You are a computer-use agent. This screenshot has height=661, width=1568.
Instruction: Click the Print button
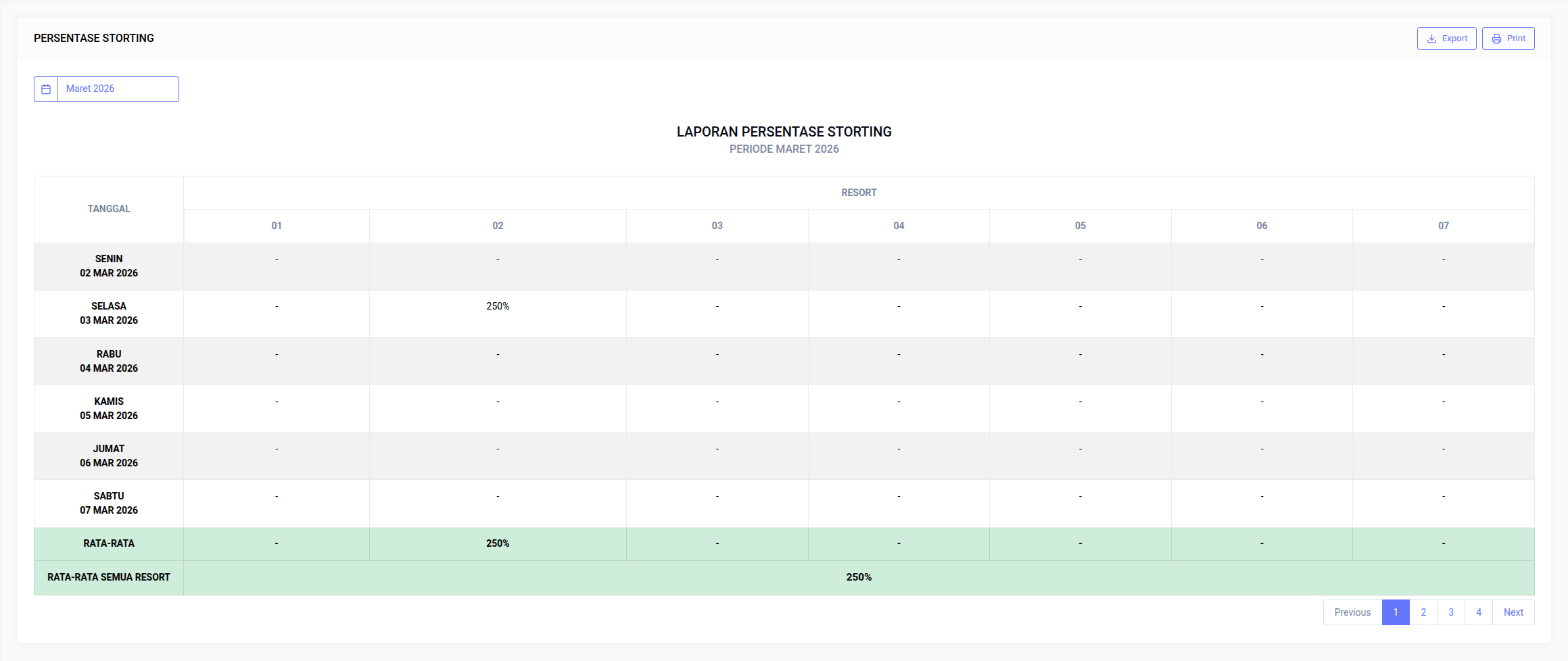tap(1508, 39)
